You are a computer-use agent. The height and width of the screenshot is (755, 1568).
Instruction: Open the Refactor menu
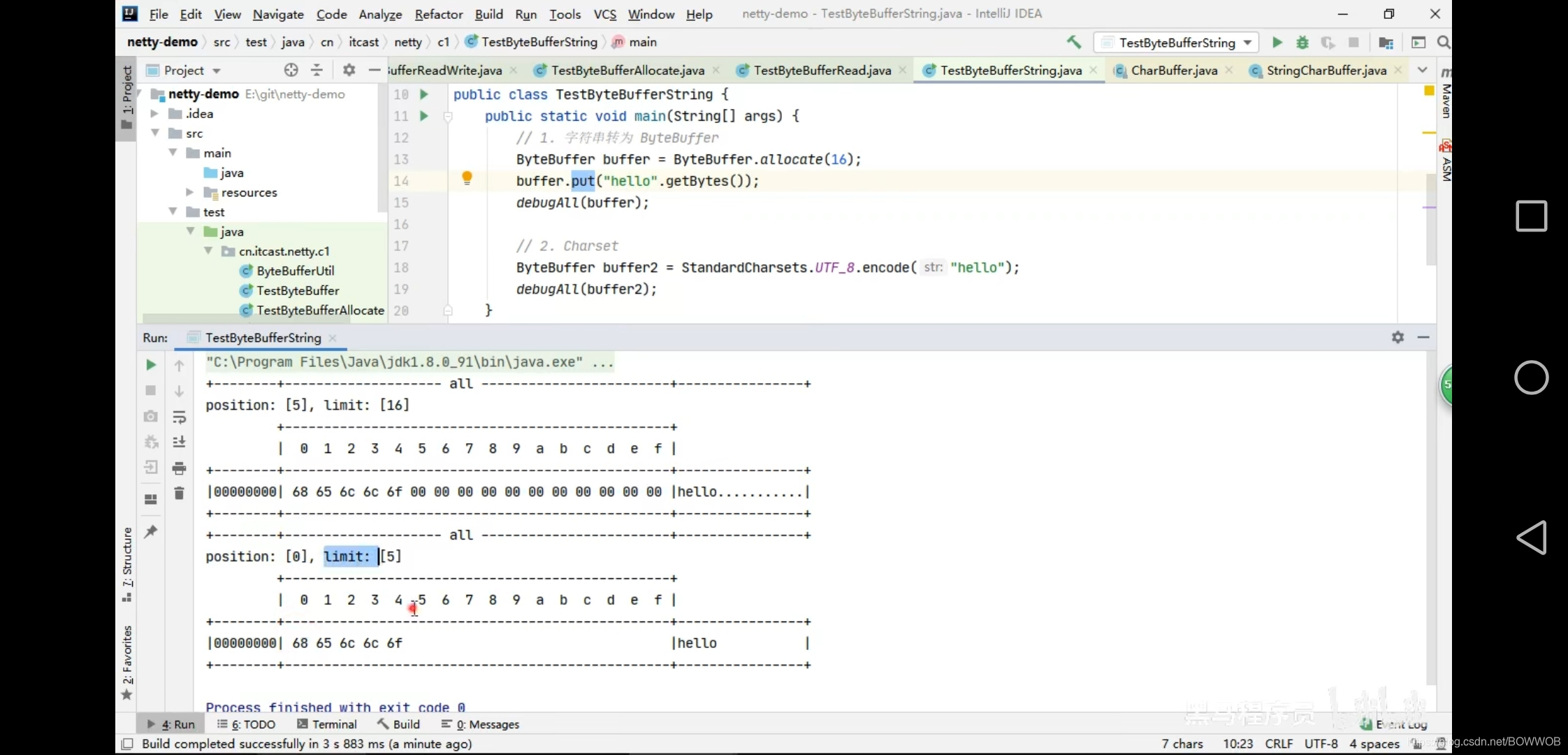coord(438,14)
